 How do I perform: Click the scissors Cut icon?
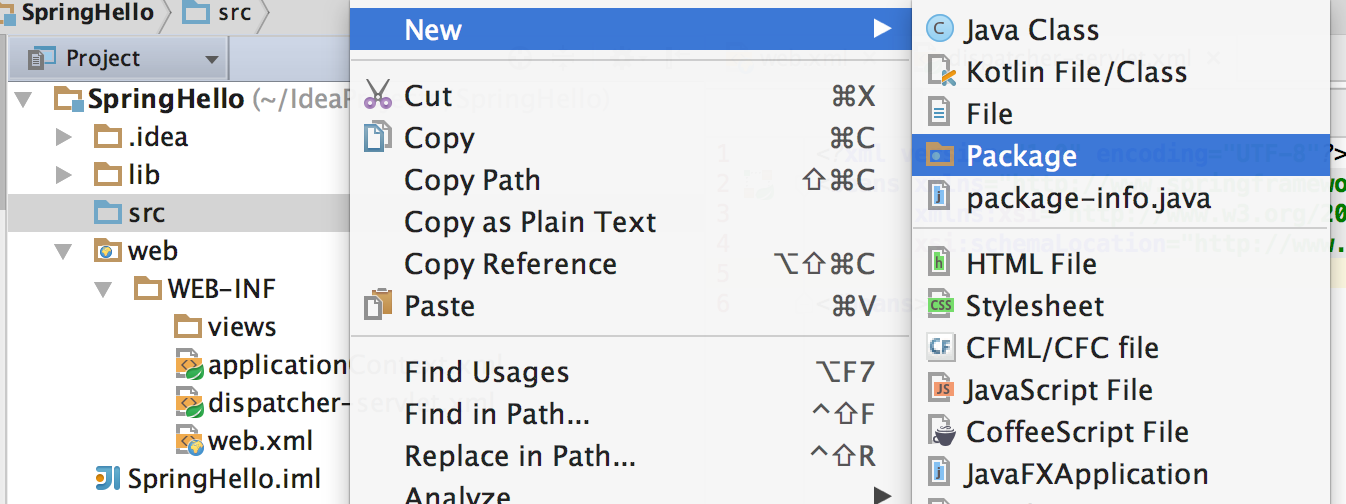point(378,95)
